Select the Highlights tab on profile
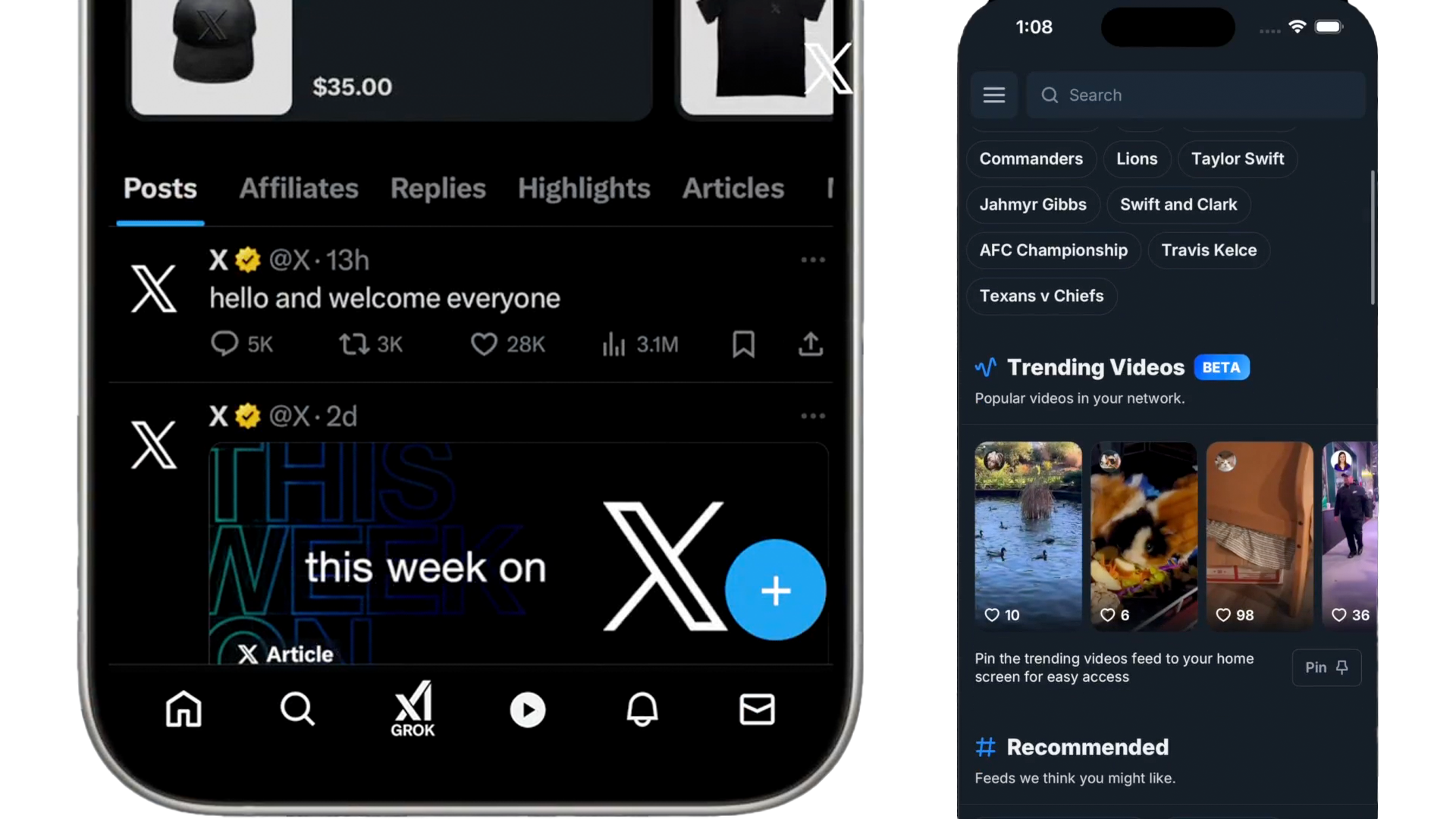This screenshot has height=819, width=1456. coord(584,187)
